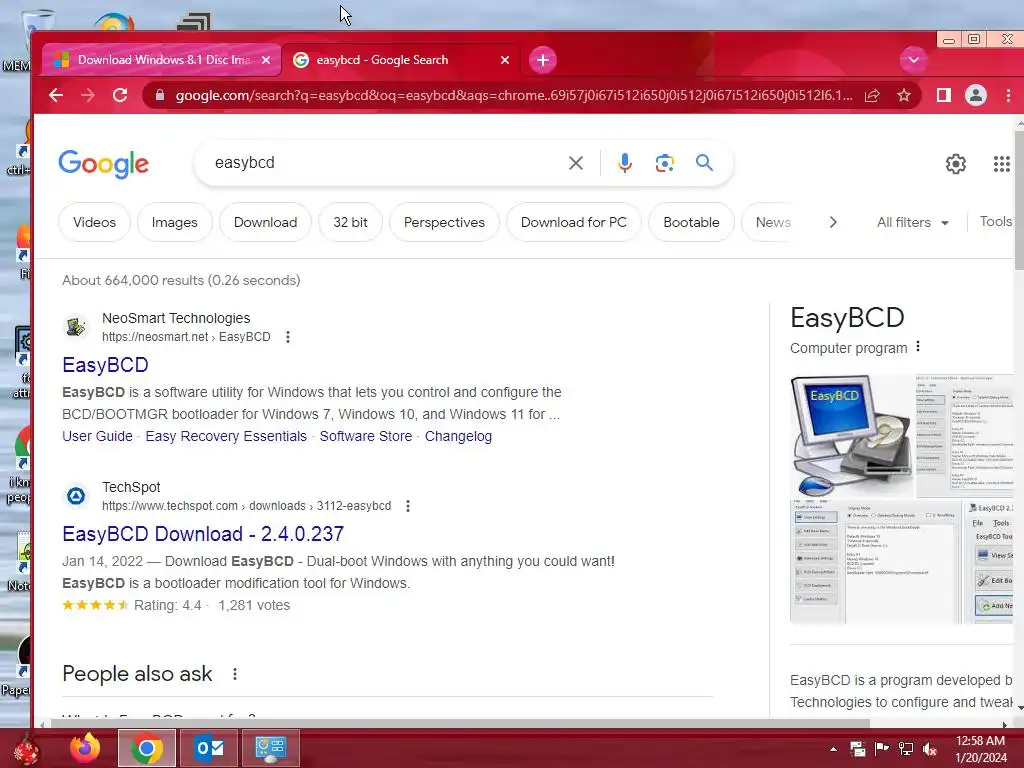Viewport: 1024px width, 768px height.
Task: Click the Start orb ornament button
Action: click(x=26, y=750)
